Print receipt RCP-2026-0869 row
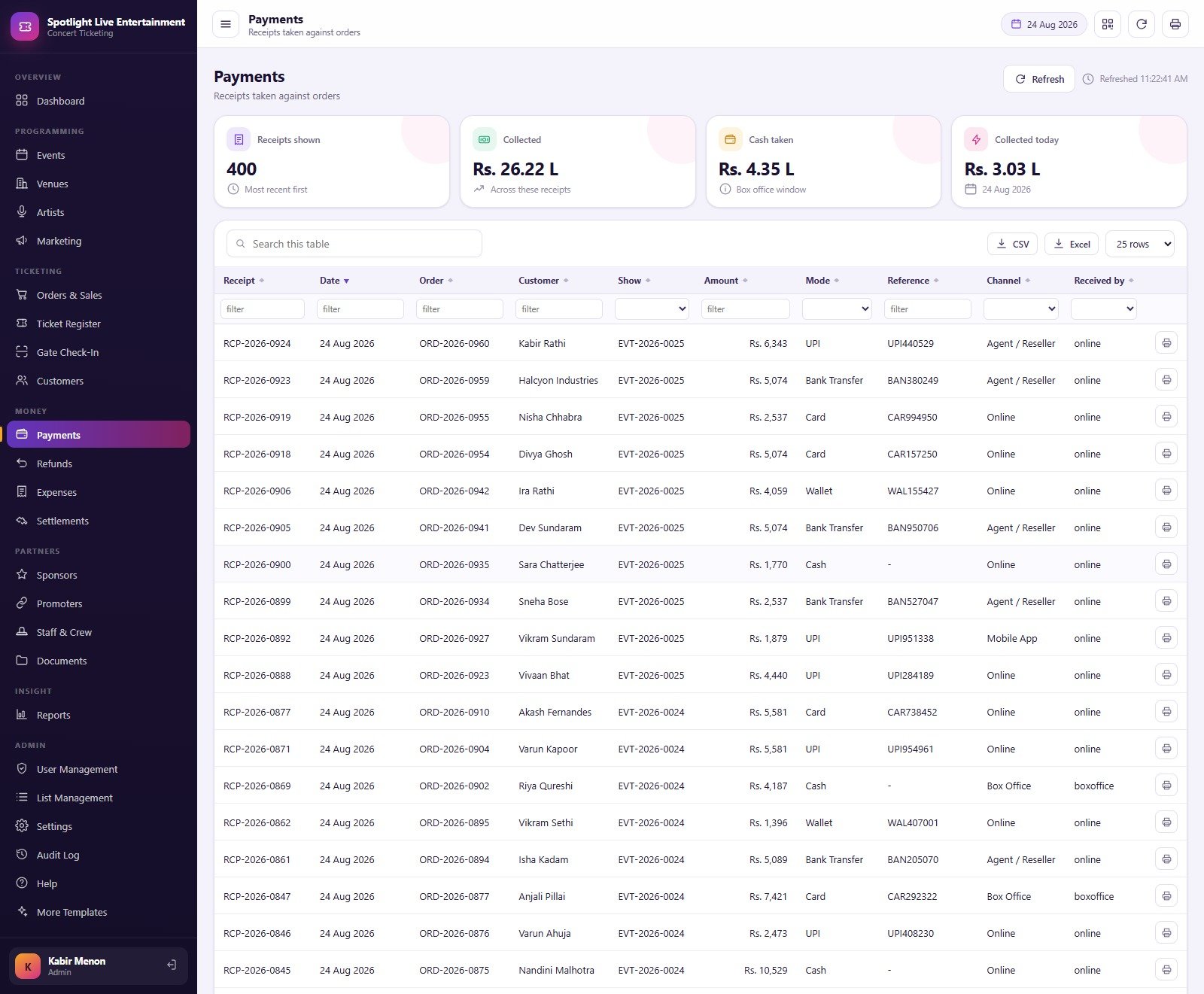This screenshot has width=1204, height=994. pos(1166,786)
